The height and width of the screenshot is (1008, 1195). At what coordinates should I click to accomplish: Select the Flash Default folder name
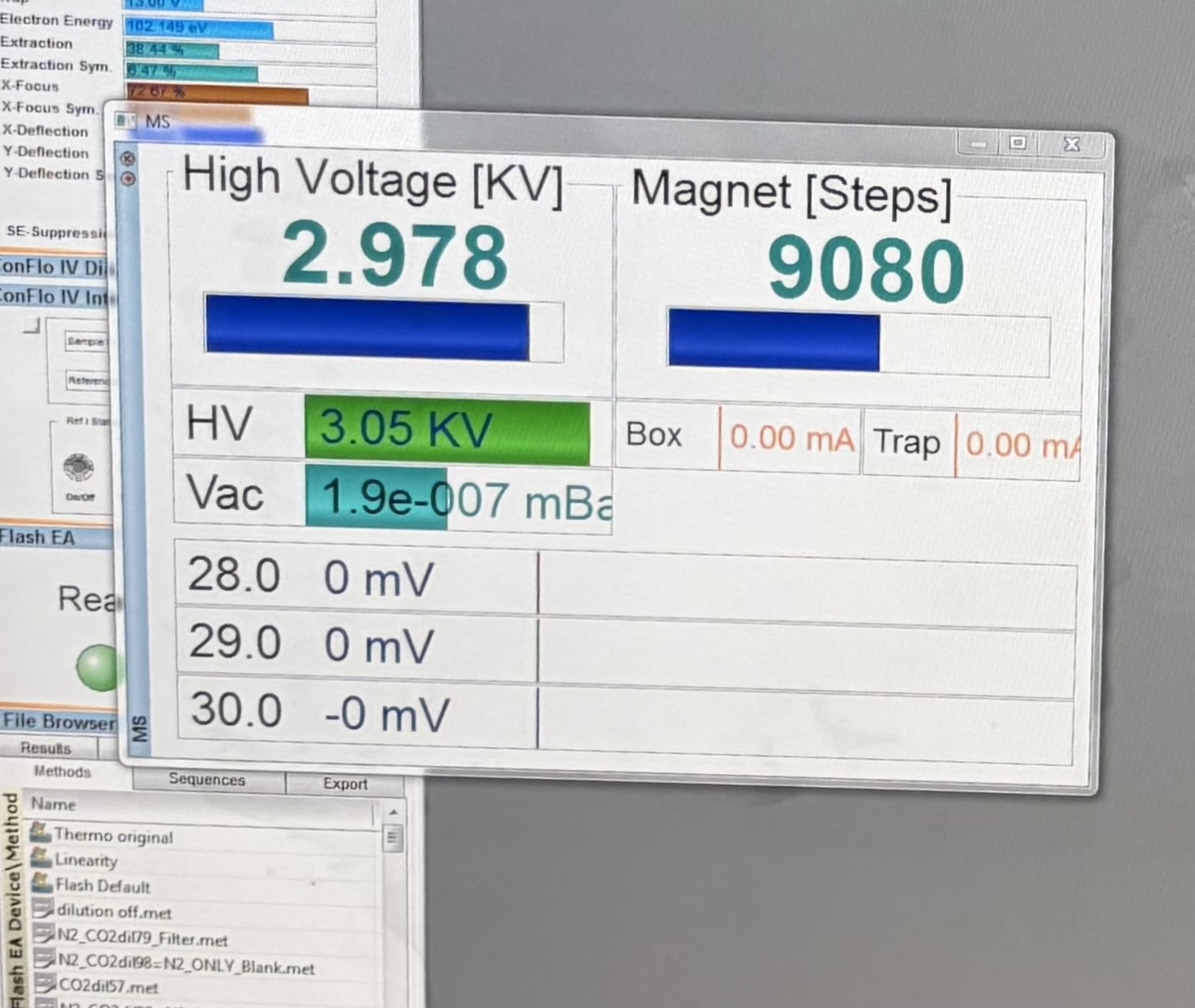click(x=103, y=885)
